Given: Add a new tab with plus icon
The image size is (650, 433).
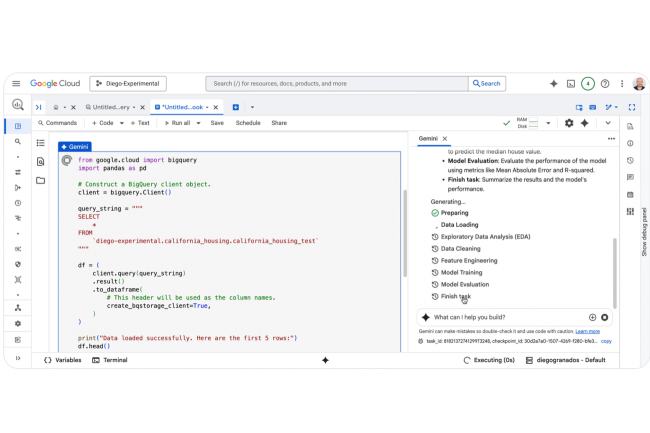Looking at the screenshot, I should (x=235, y=107).
